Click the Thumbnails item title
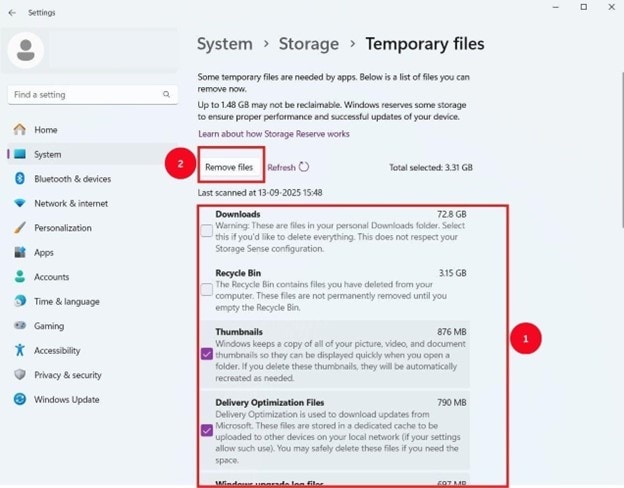Viewport: 624px width, 488px height. click(239, 332)
